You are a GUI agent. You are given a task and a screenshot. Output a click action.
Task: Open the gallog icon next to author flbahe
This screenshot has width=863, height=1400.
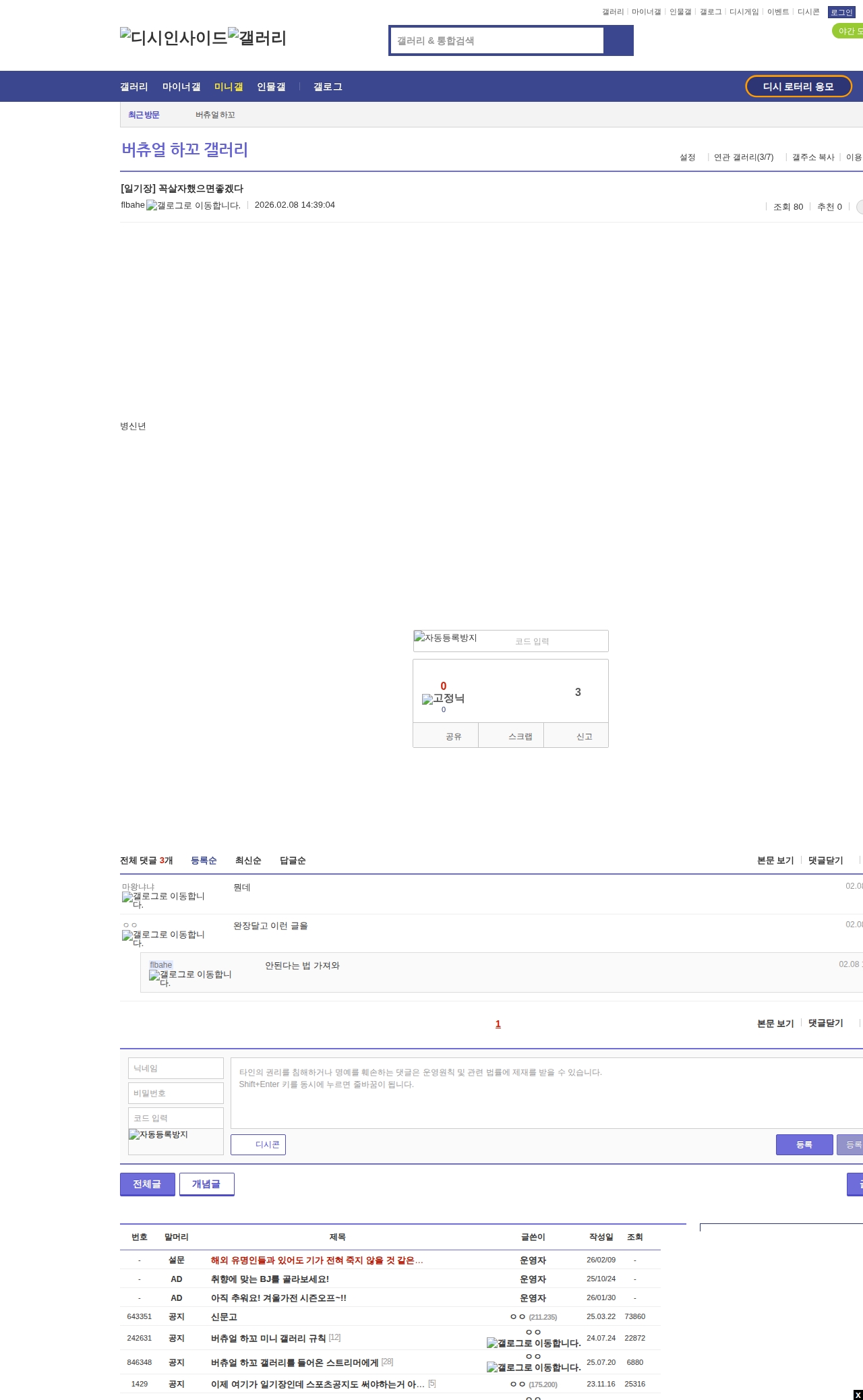[194, 206]
